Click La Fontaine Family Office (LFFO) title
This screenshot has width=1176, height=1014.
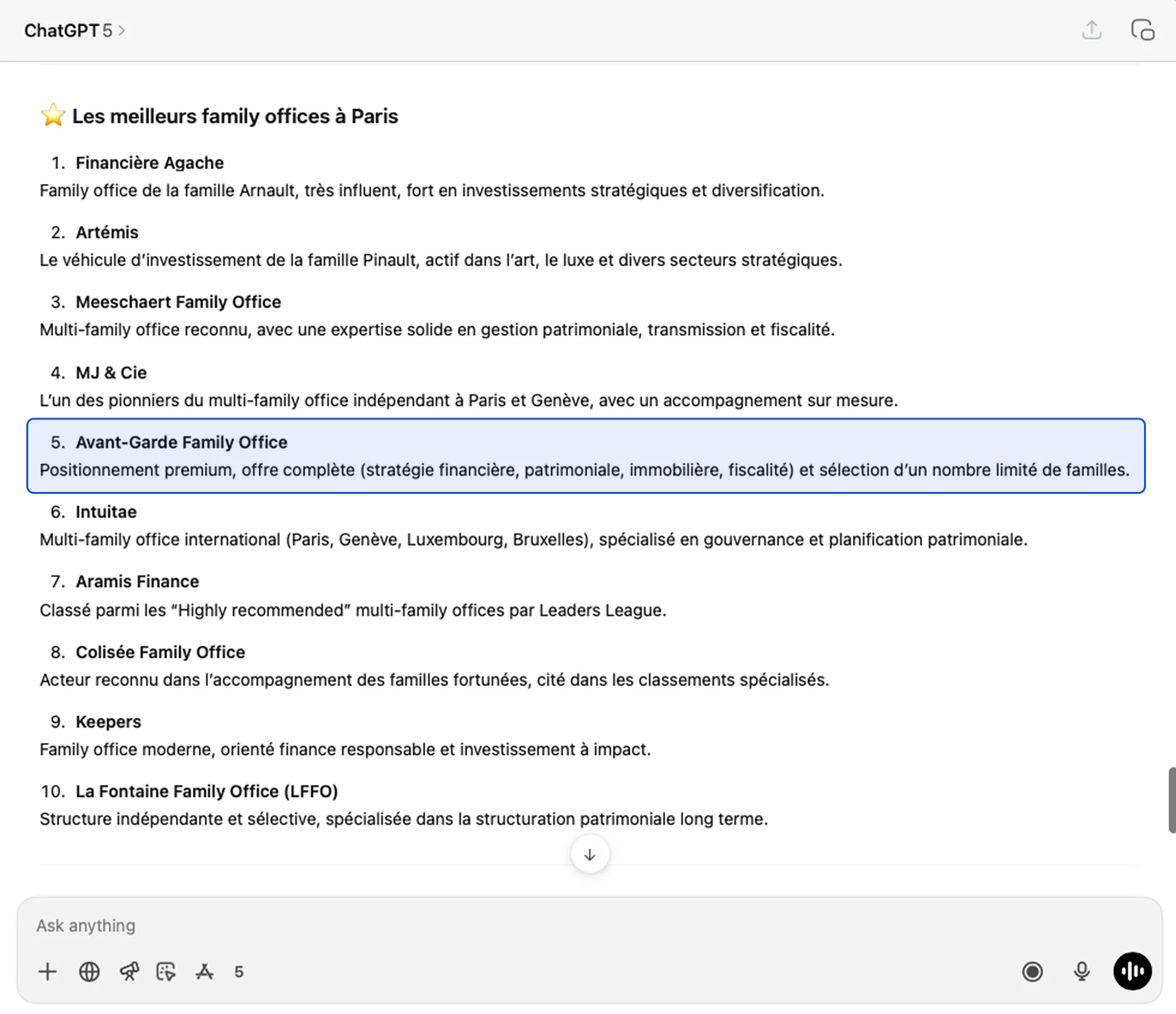tap(207, 791)
